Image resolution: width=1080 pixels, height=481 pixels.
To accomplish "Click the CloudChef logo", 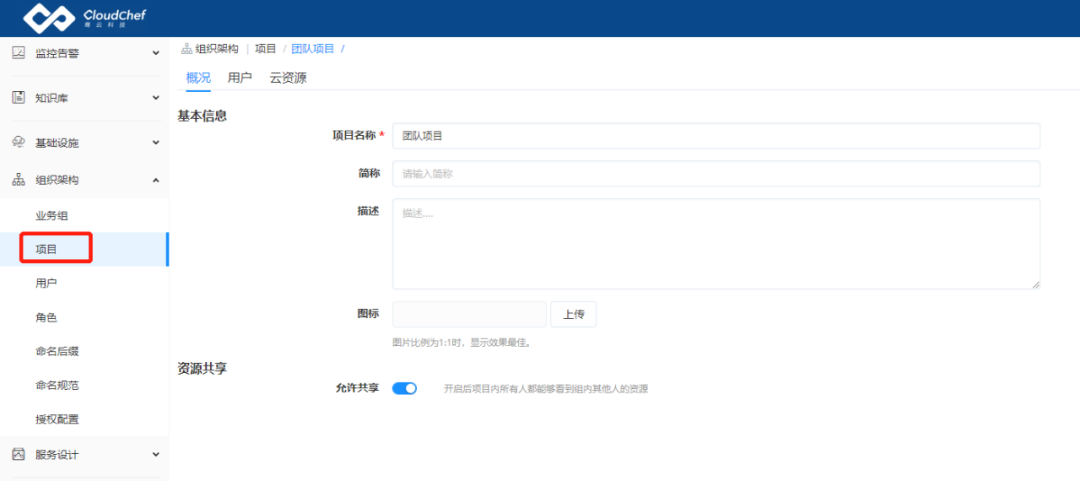I will click(x=85, y=18).
